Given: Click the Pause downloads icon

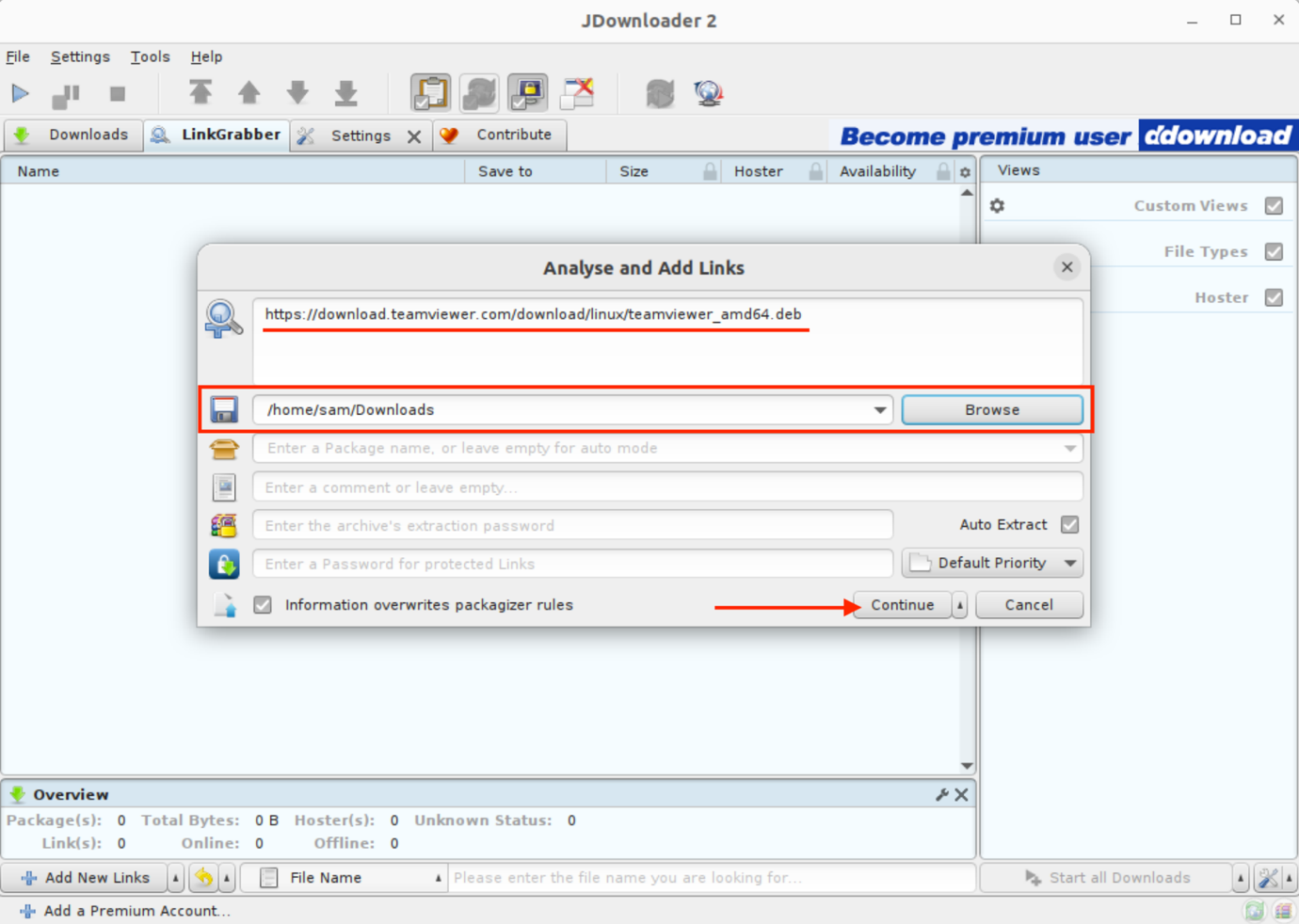Looking at the screenshot, I should (65, 93).
